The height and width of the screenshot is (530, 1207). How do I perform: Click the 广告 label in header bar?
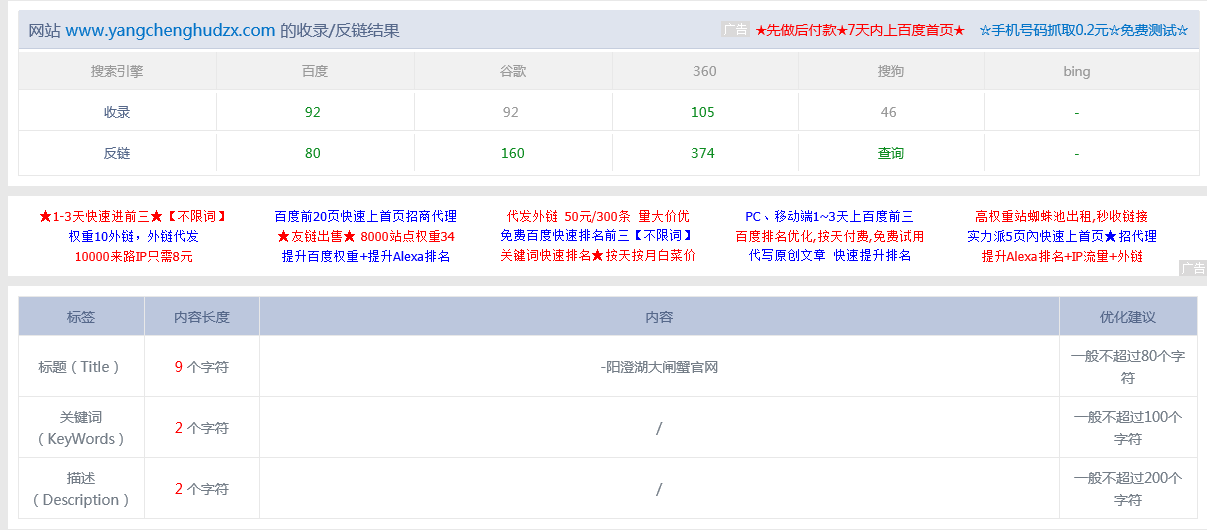pyautogui.click(x=735, y=30)
